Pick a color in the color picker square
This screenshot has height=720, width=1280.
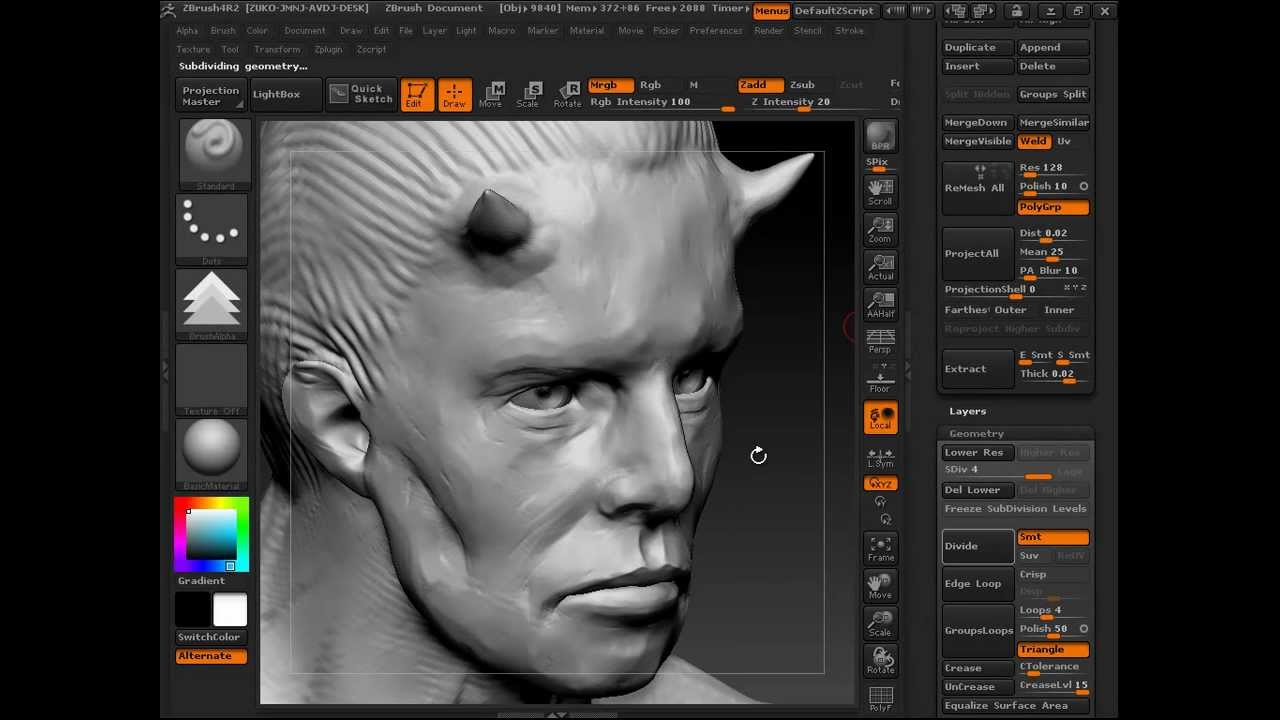[211, 535]
